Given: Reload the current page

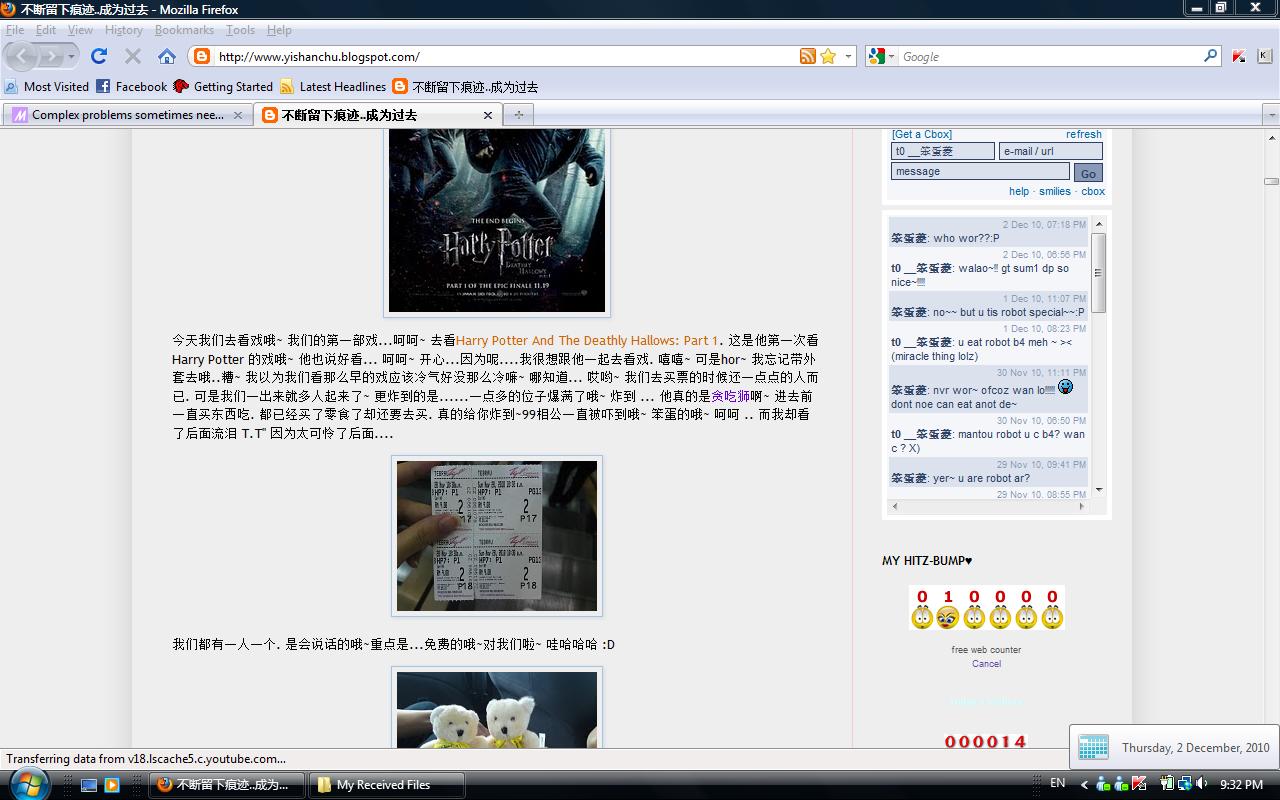Looking at the screenshot, I should point(98,56).
